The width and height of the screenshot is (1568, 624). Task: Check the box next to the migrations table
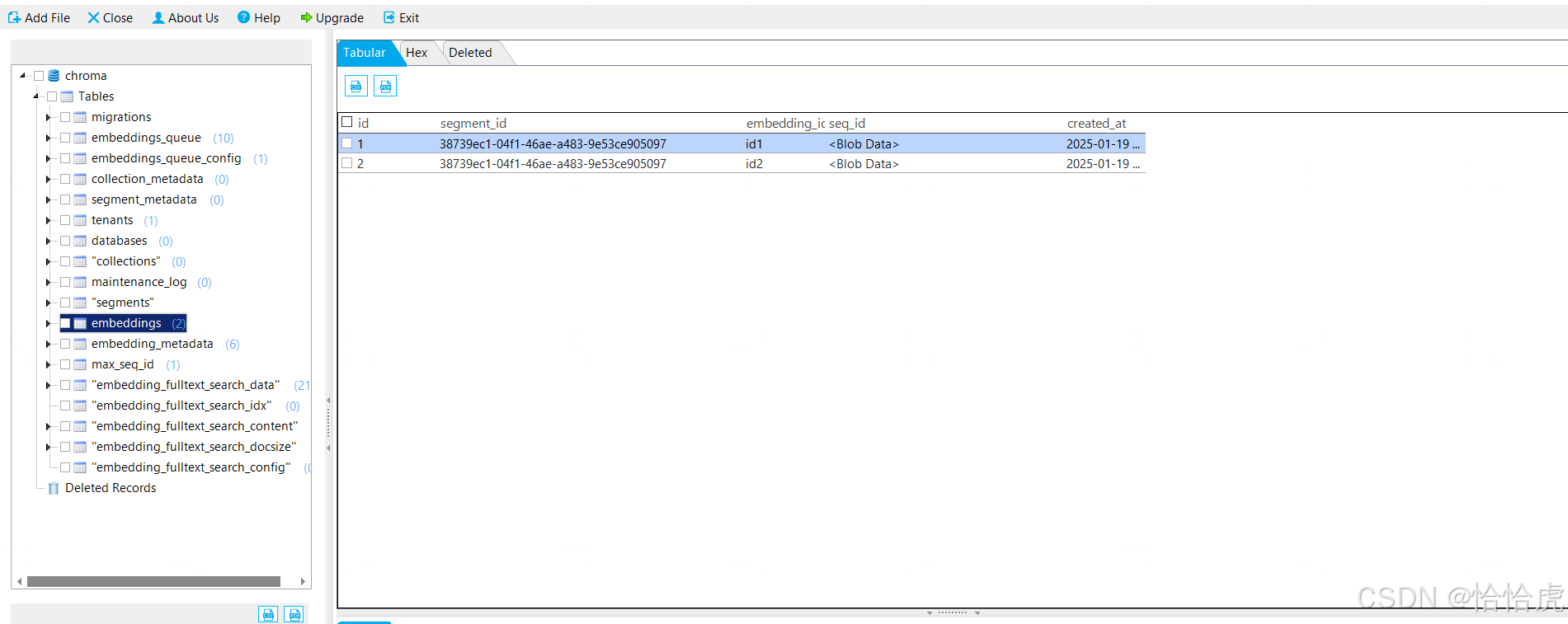[x=65, y=117]
